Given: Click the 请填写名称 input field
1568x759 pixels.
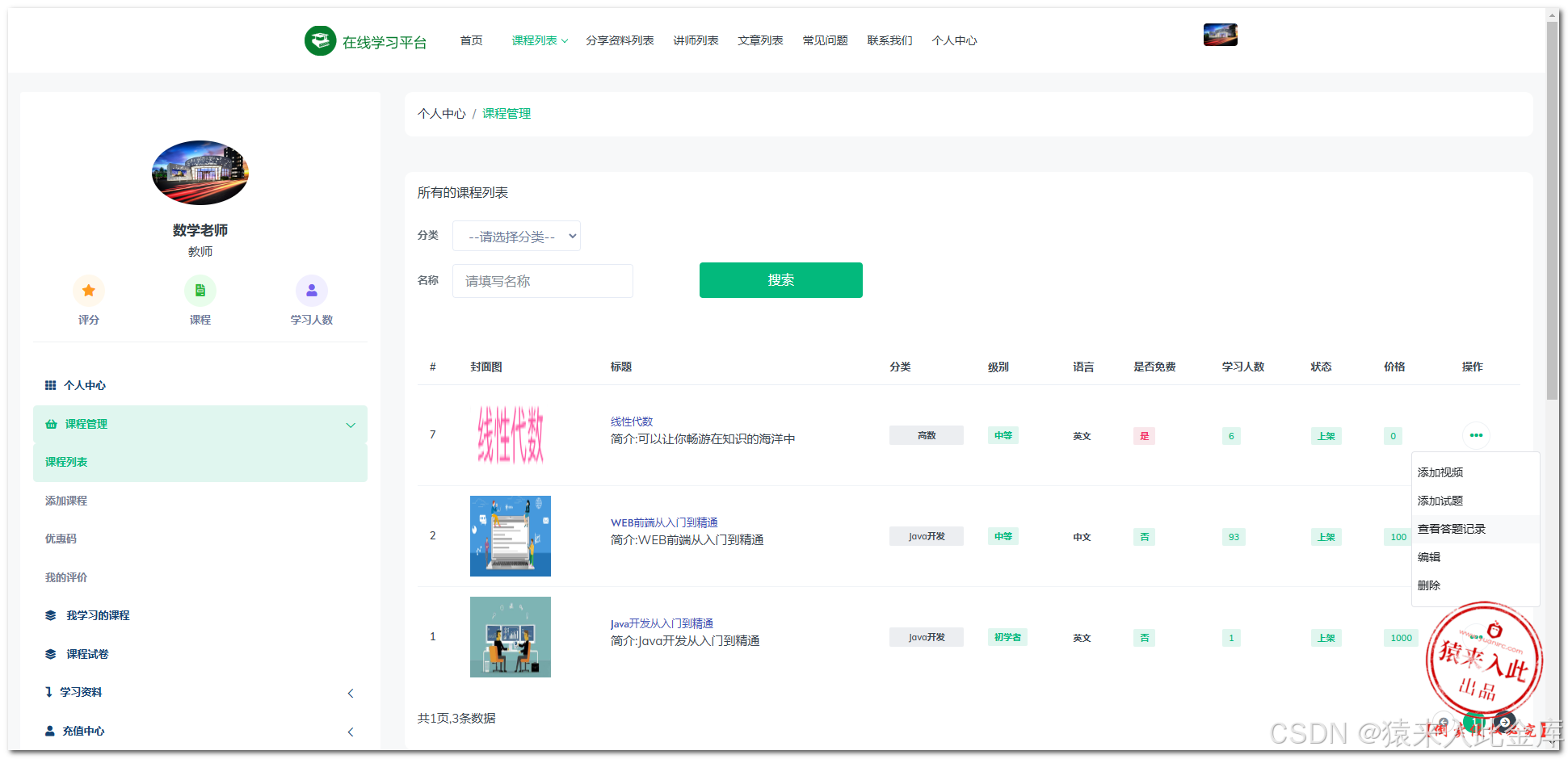Looking at the screenshot, I should click(x=542, y=280).
